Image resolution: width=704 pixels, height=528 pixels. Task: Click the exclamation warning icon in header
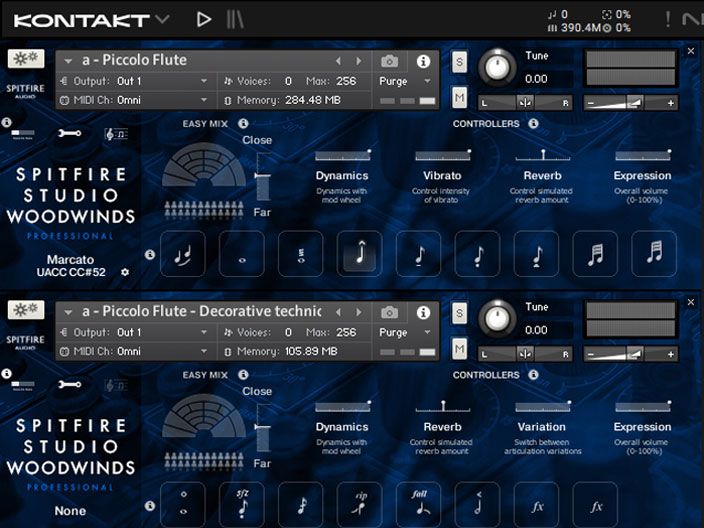(668, 19)
